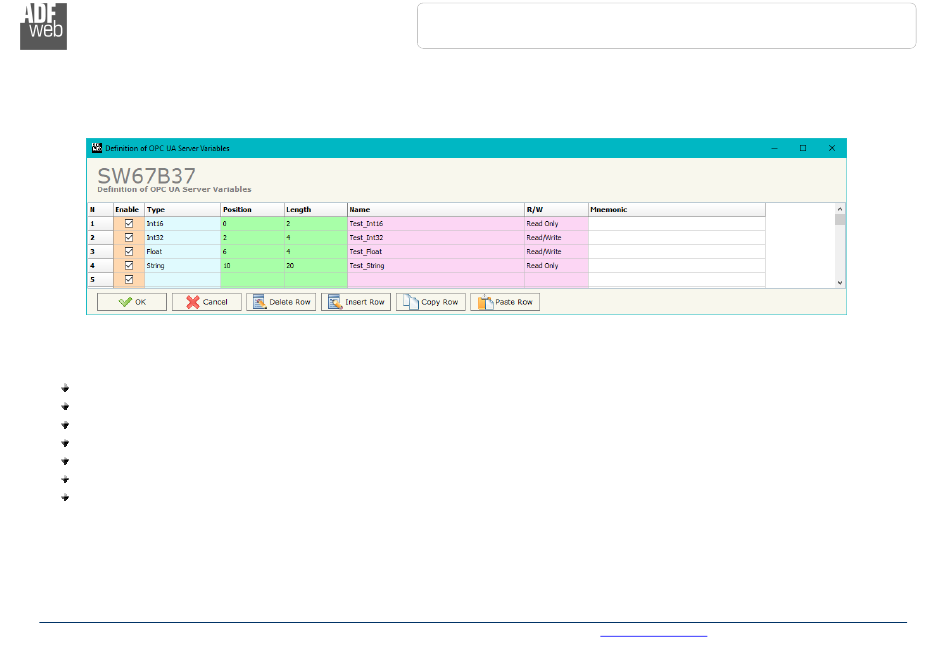Open the Type cell showing Int16

(182, 223)
